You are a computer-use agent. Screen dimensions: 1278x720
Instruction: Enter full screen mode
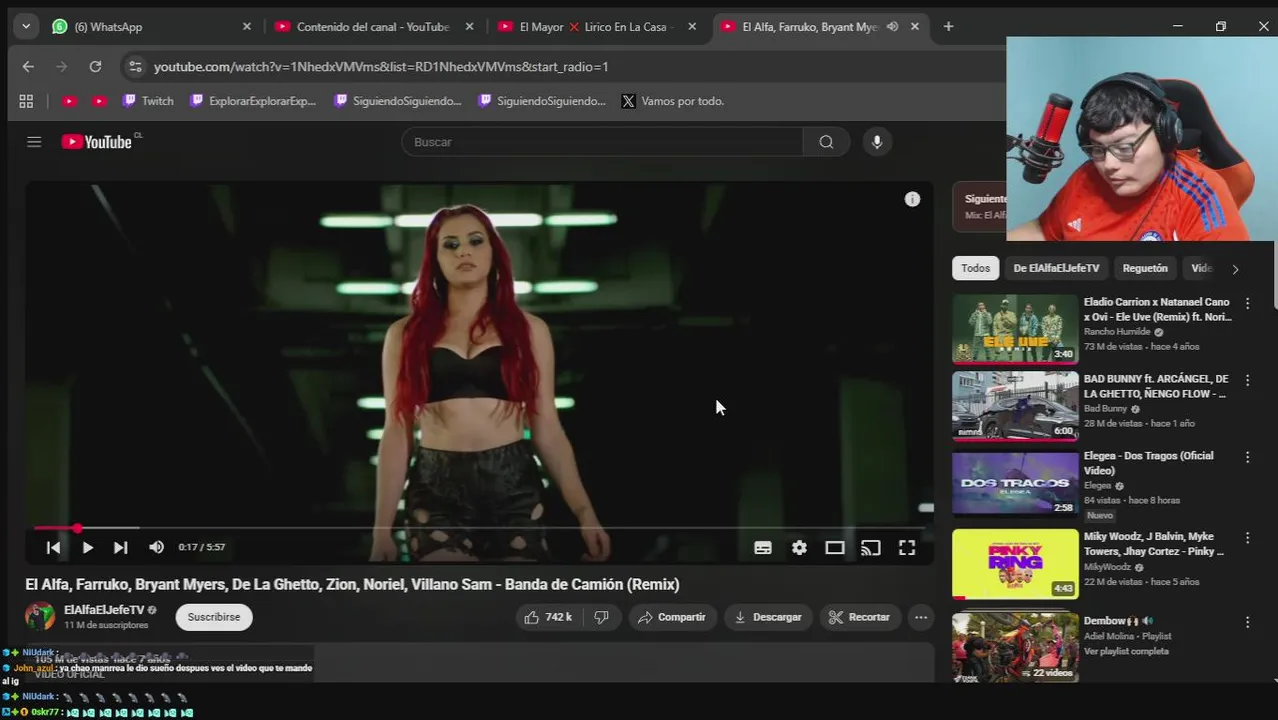point(907,547)
